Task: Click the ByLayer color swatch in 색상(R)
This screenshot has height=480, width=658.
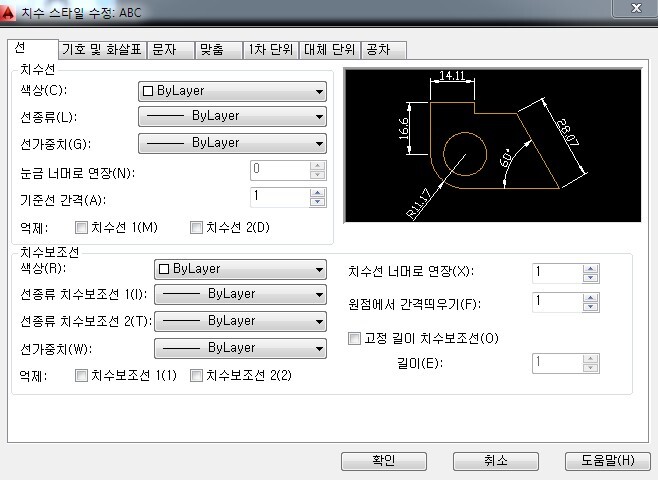Action: pos(164,269)
